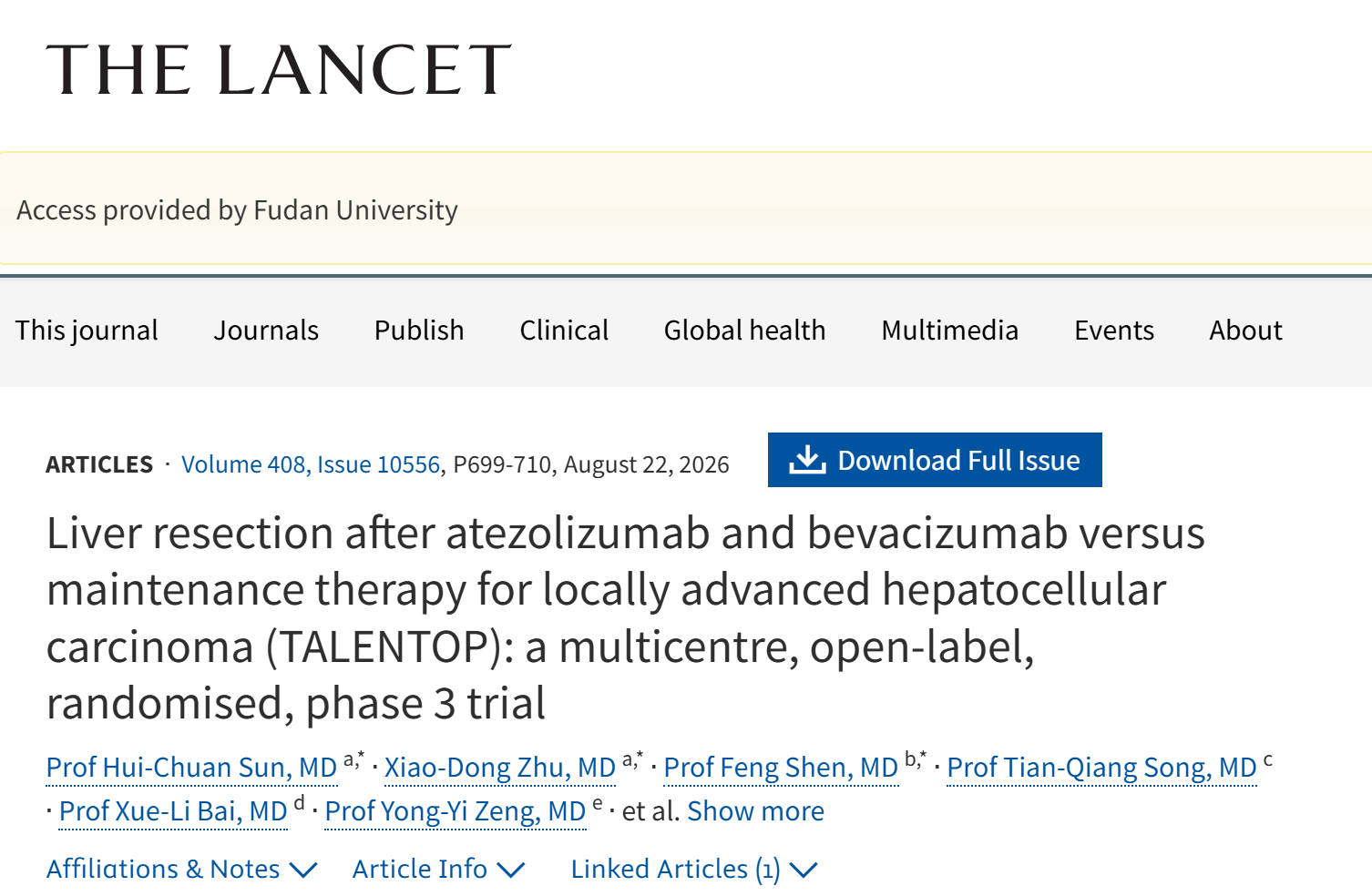
Task: Expand Affiliations & Notes chevron
Action: [303, 870]
